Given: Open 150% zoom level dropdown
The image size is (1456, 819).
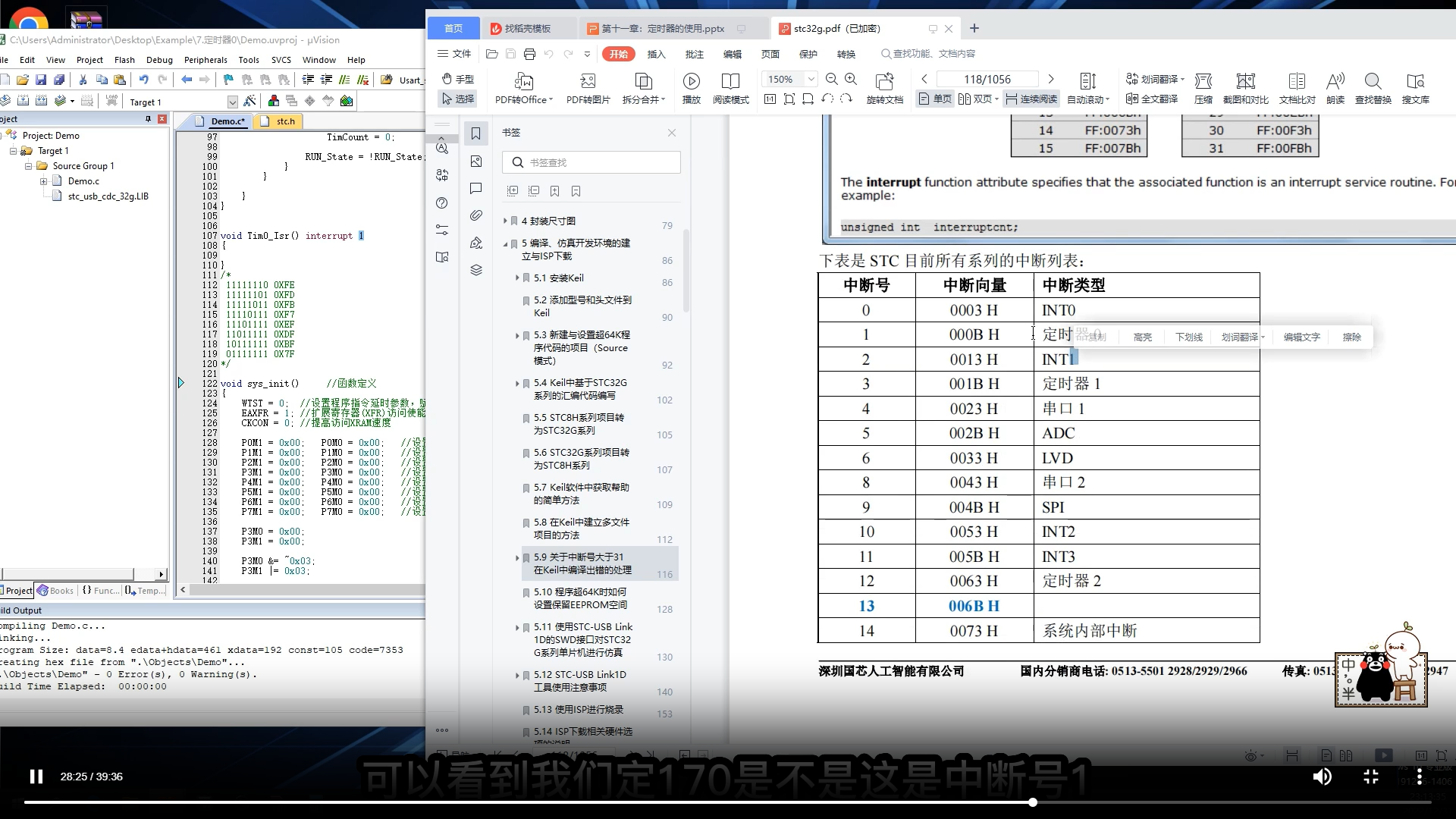Looking at the screenshot, I should (811, 79).
